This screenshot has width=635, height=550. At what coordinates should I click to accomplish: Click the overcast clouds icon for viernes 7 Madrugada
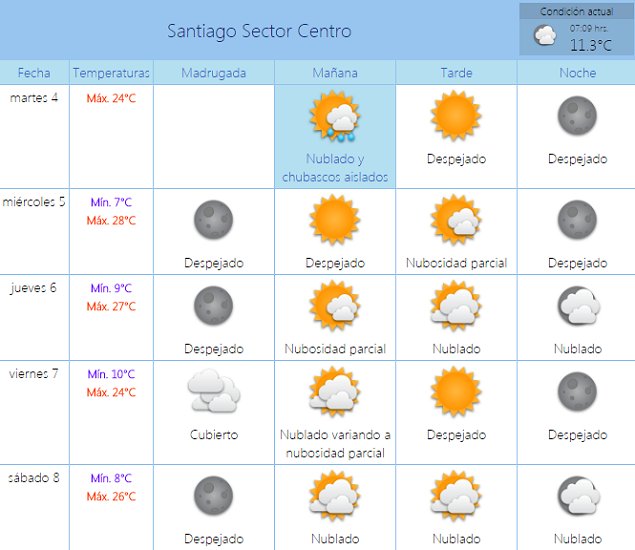[x=213, y=391]
